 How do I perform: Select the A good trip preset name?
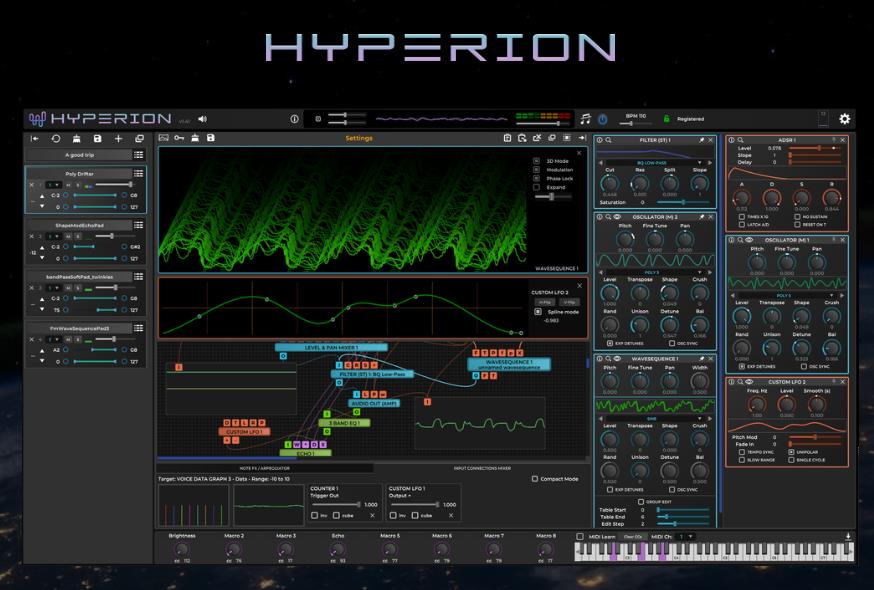(79, 155)
